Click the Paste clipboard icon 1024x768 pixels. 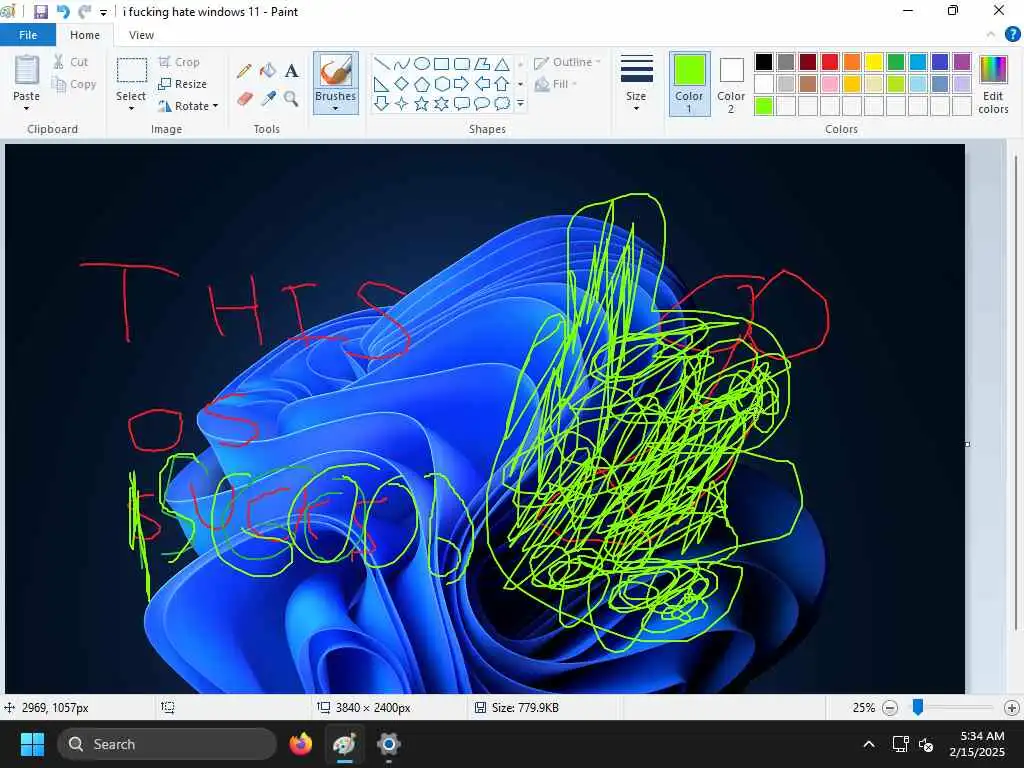pos(27,70)
